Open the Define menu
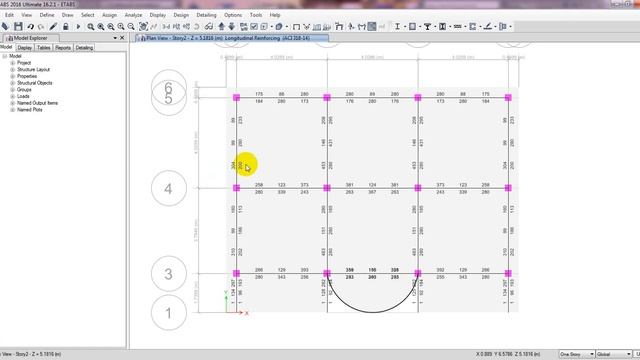Screen dimensions: 640x360 pos(47,15)
